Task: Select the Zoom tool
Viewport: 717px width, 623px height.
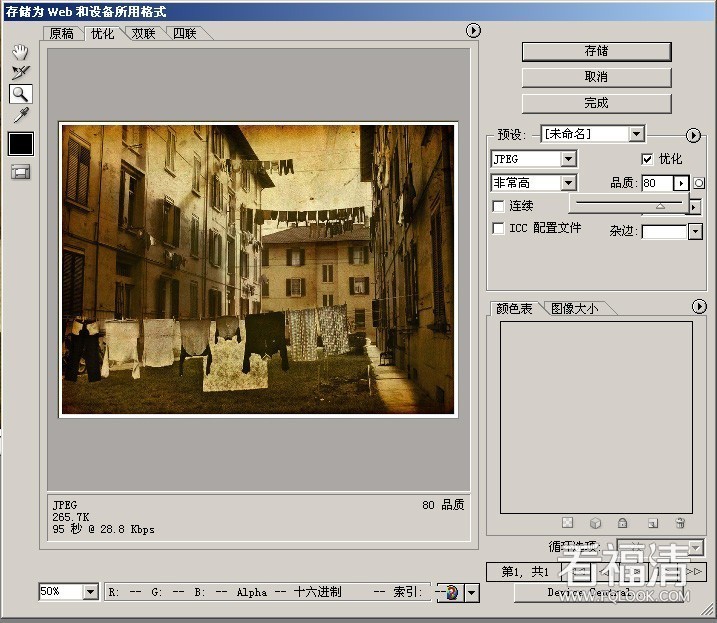Action: 21,94
